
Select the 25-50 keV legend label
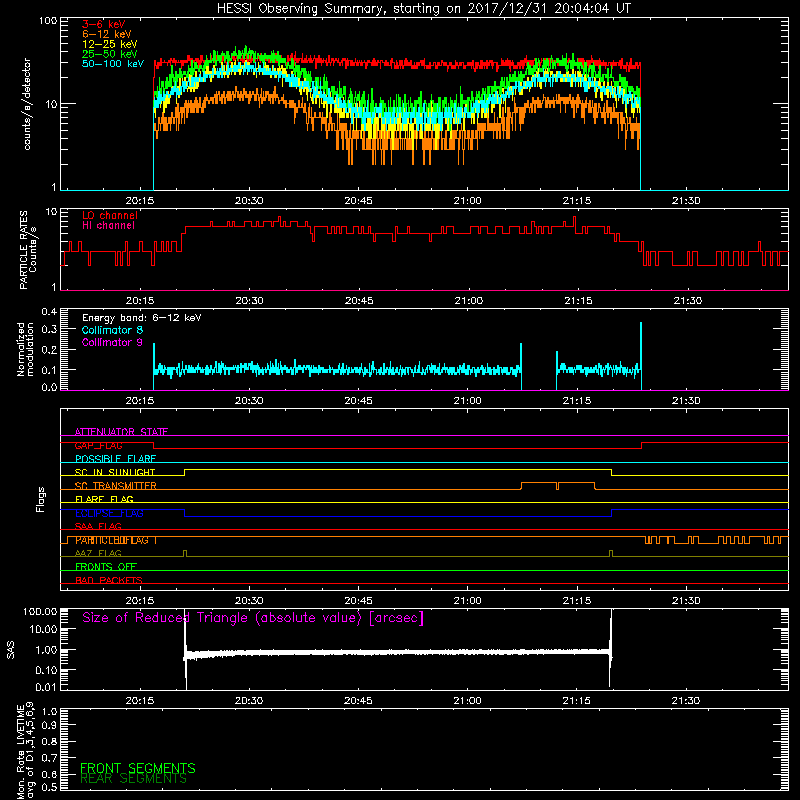(110, 54)
